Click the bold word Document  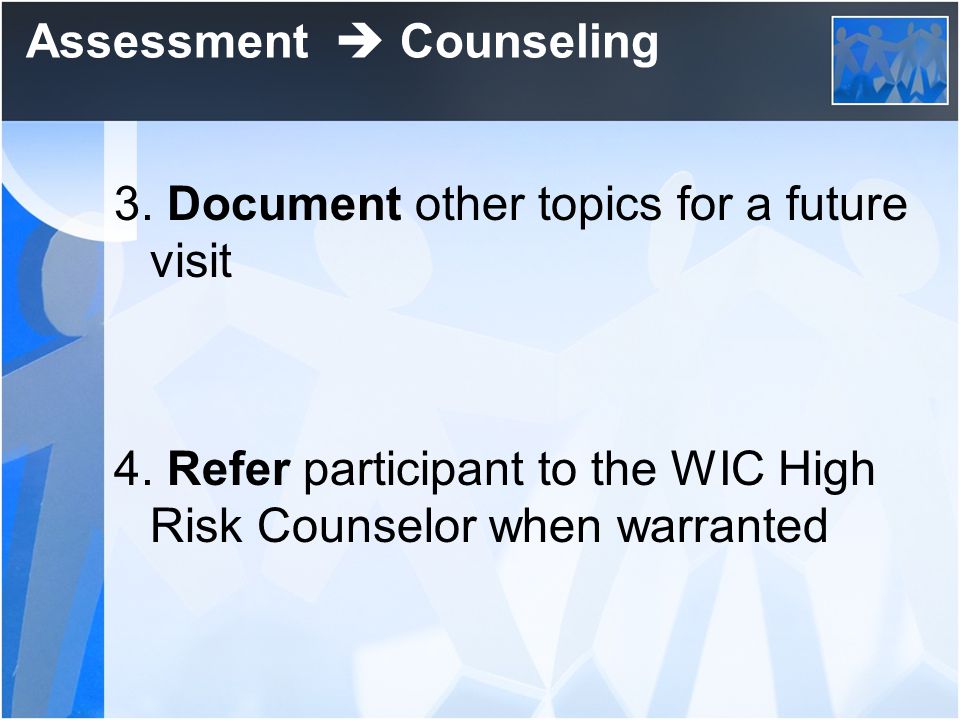click(285, 204)
